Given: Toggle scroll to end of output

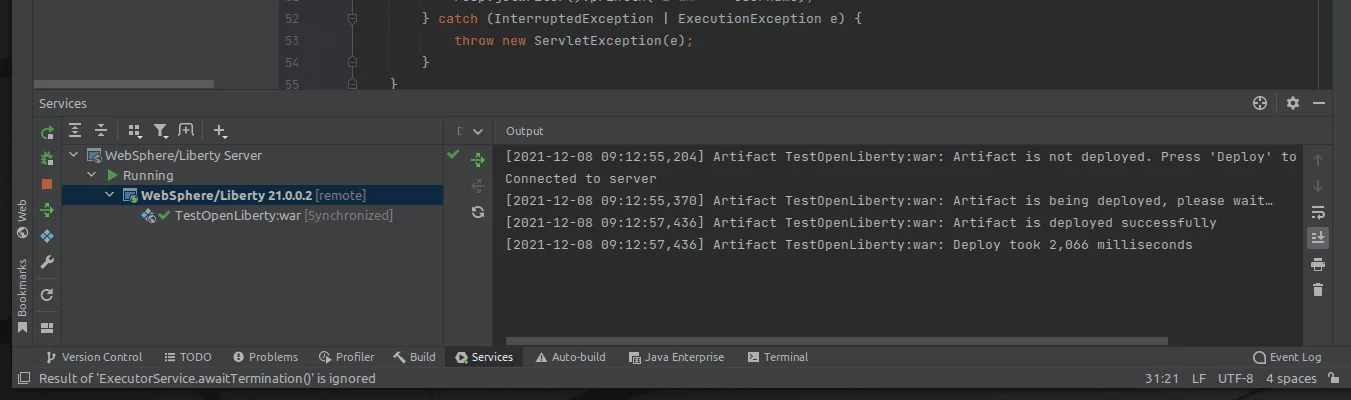Looking at the screenshot, I should tap(1317, 238).
